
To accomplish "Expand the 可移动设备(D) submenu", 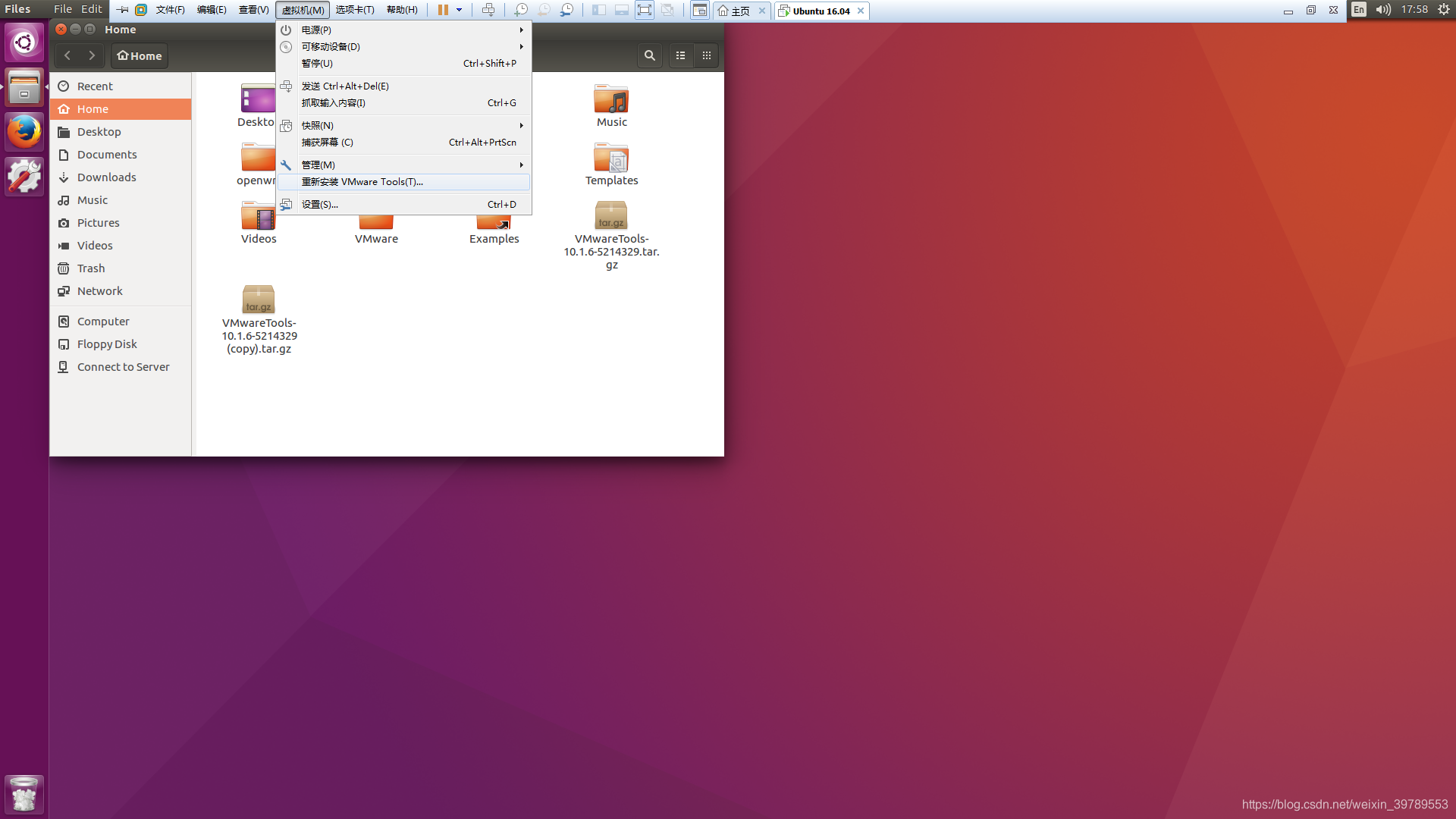I will [403, 47].
